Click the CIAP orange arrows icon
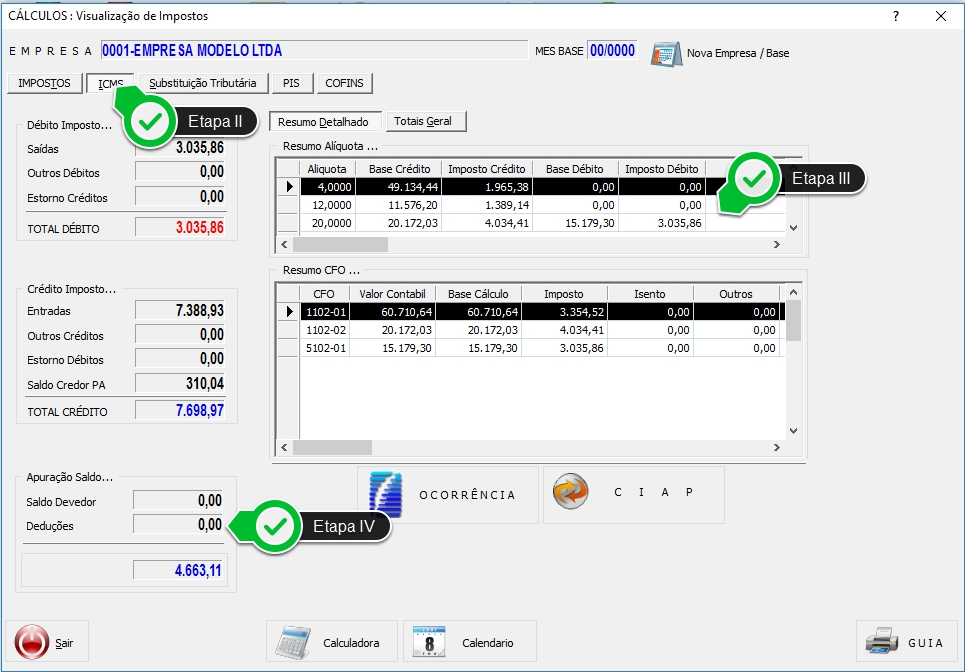Image resolution: width=965 pixels, height=672 pixels. coord(571,493)
